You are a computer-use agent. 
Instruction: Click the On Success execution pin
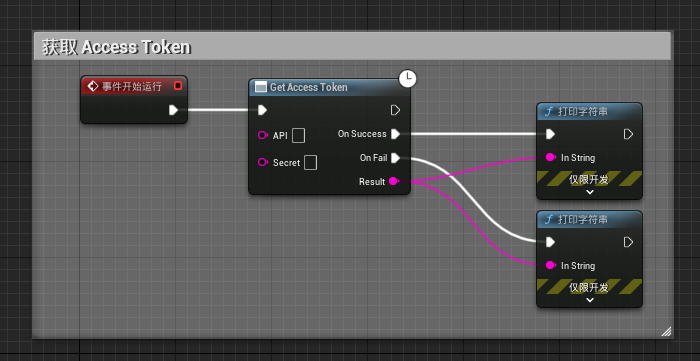tap(395, 134)
